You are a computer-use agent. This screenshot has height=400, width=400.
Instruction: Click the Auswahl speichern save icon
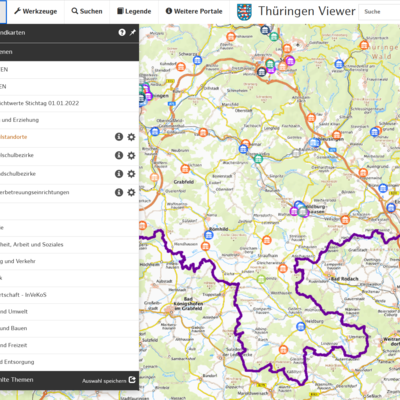click(132, 380)
